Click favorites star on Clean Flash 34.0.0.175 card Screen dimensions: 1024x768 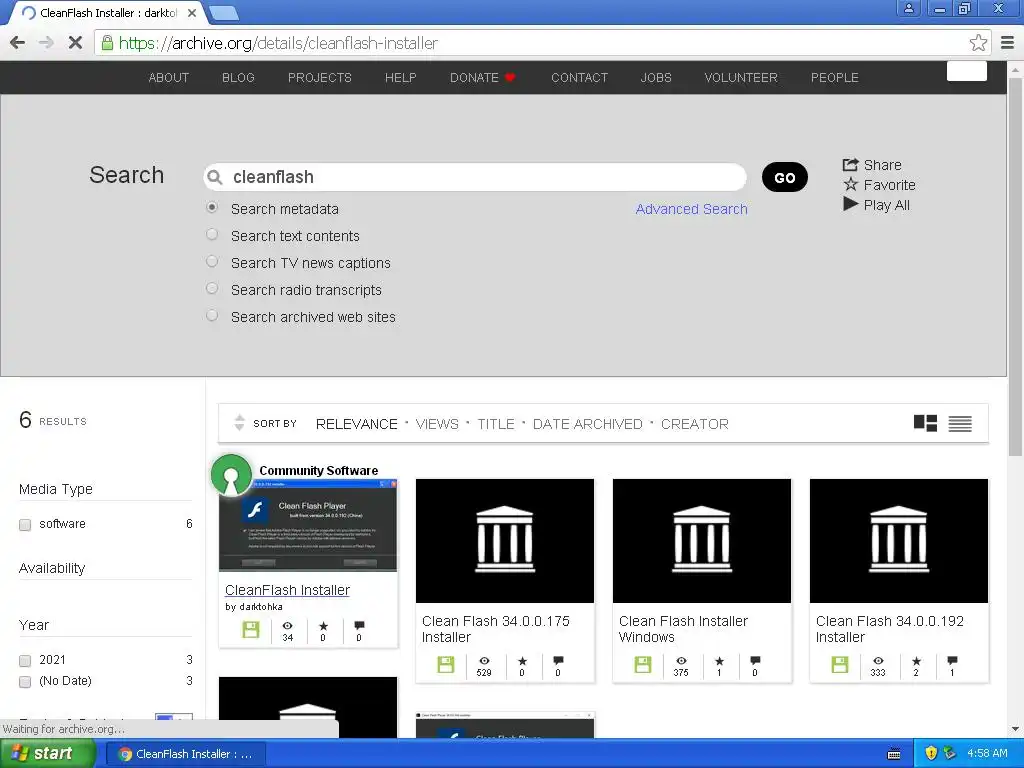[522, 661]
